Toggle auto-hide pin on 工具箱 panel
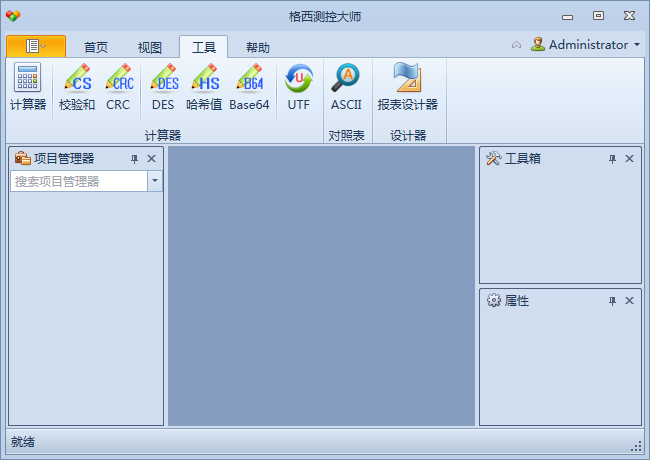Screen dimensions: 650x460 point(612,159)
